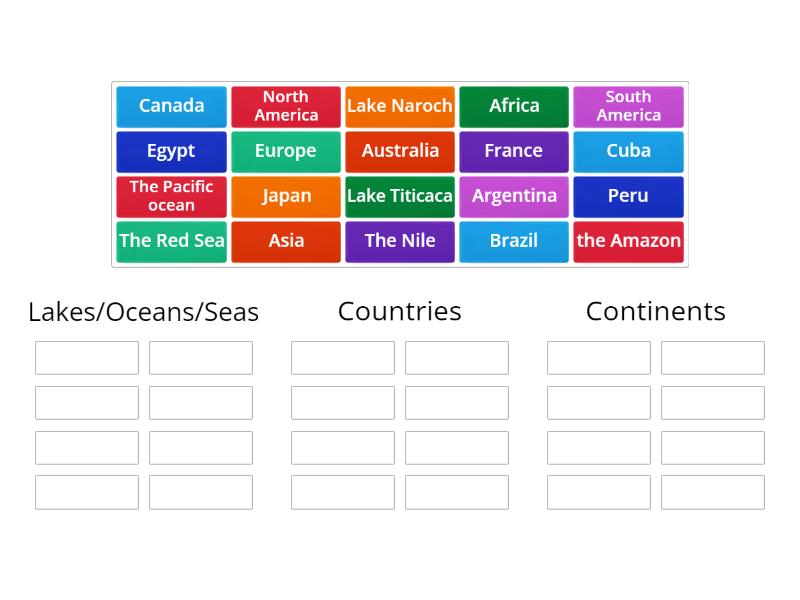800x600 pixels.
Task: Click the Lakes/Oceans/Seas category heading
Action: point(143,311)
